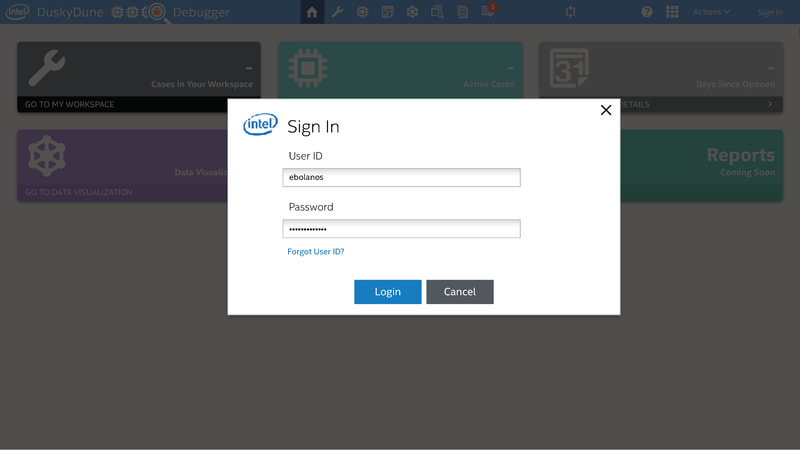This screenshot has height=450, width=800.
Task: Click Active Cases label
Action: tap(488, 84)
